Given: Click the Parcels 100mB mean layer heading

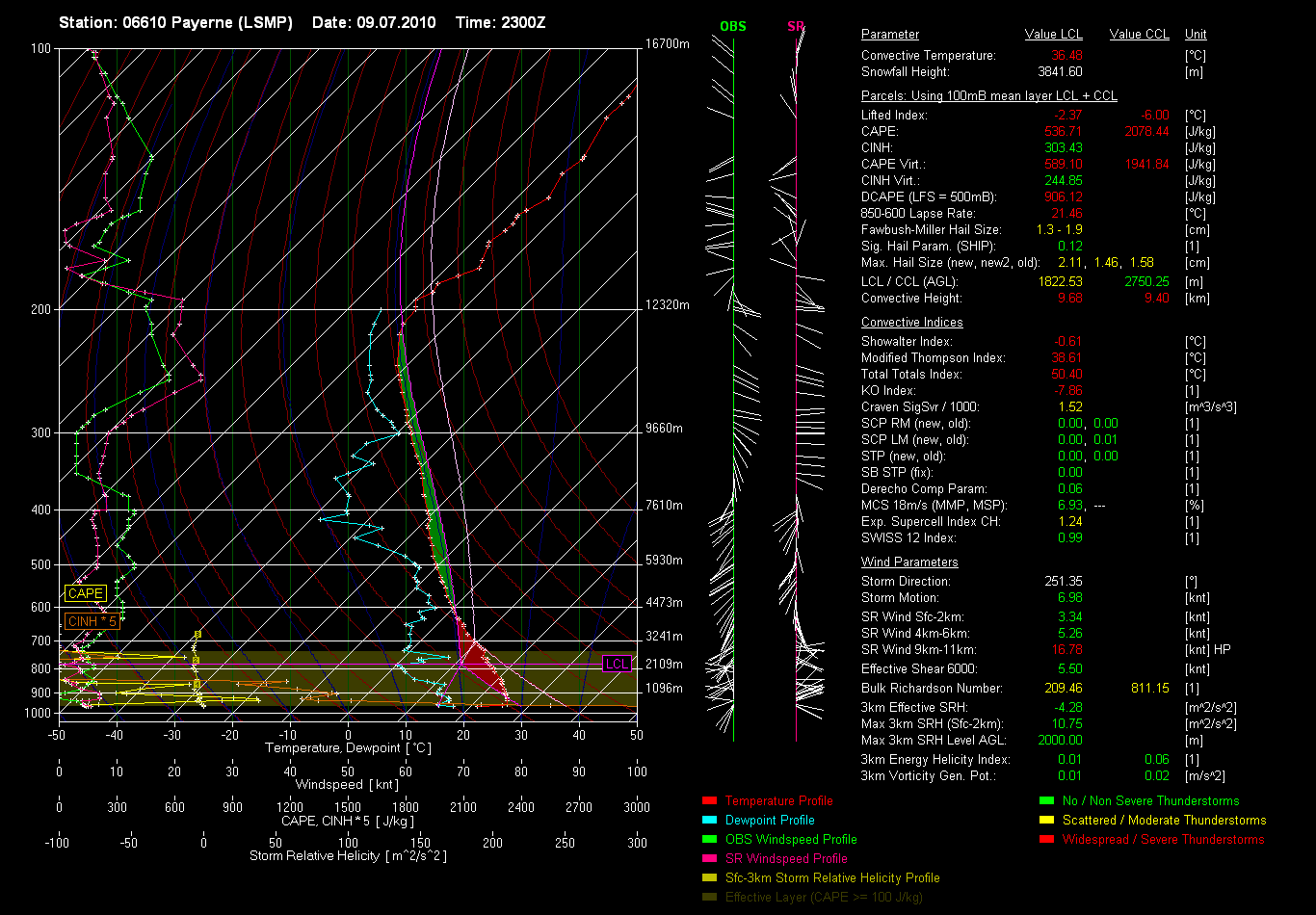Looking at the screenshot, I should (988, 96).
